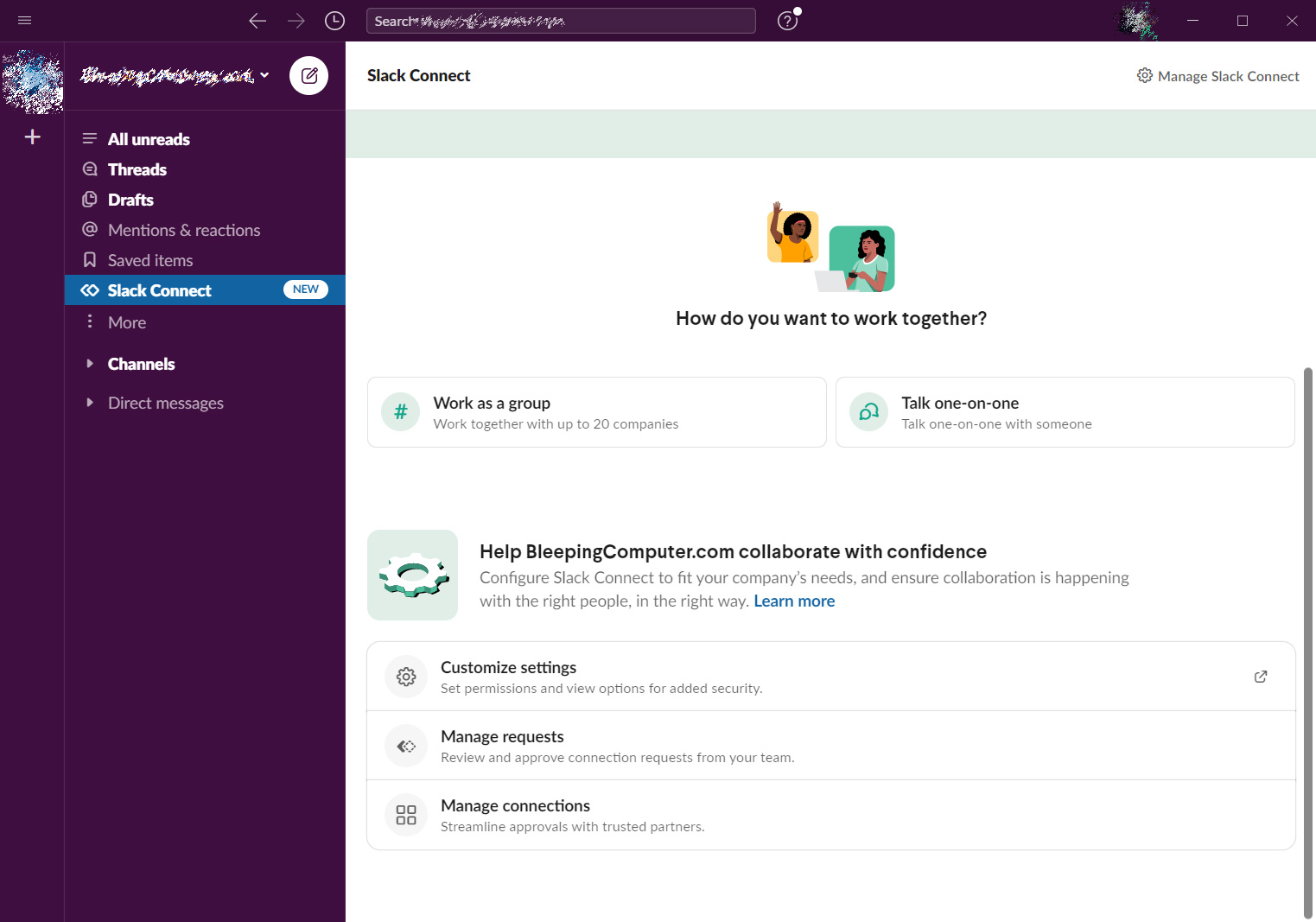1316x922 pixels.
Task: Click the Channels section label
Action: (141, 364)
